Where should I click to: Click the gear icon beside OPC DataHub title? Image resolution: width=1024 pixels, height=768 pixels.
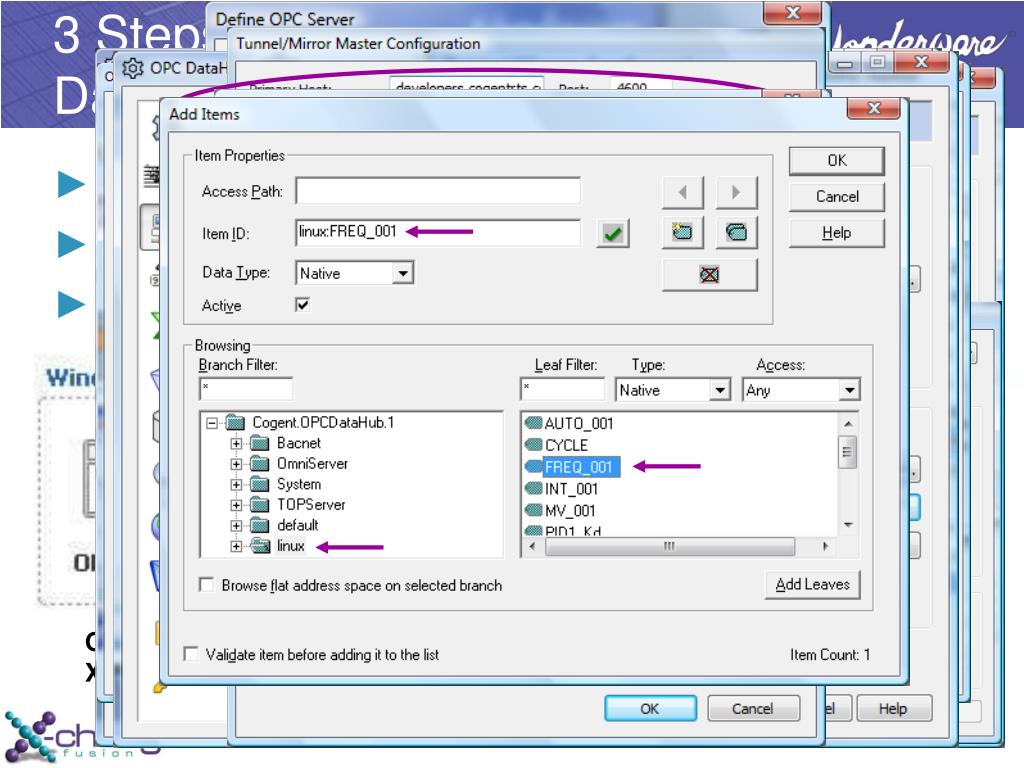pyautogui.click(x=133, y=68)
